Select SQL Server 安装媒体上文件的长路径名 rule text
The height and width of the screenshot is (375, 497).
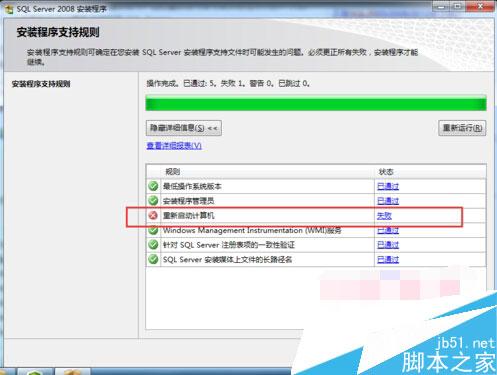(x=227, y=260)
